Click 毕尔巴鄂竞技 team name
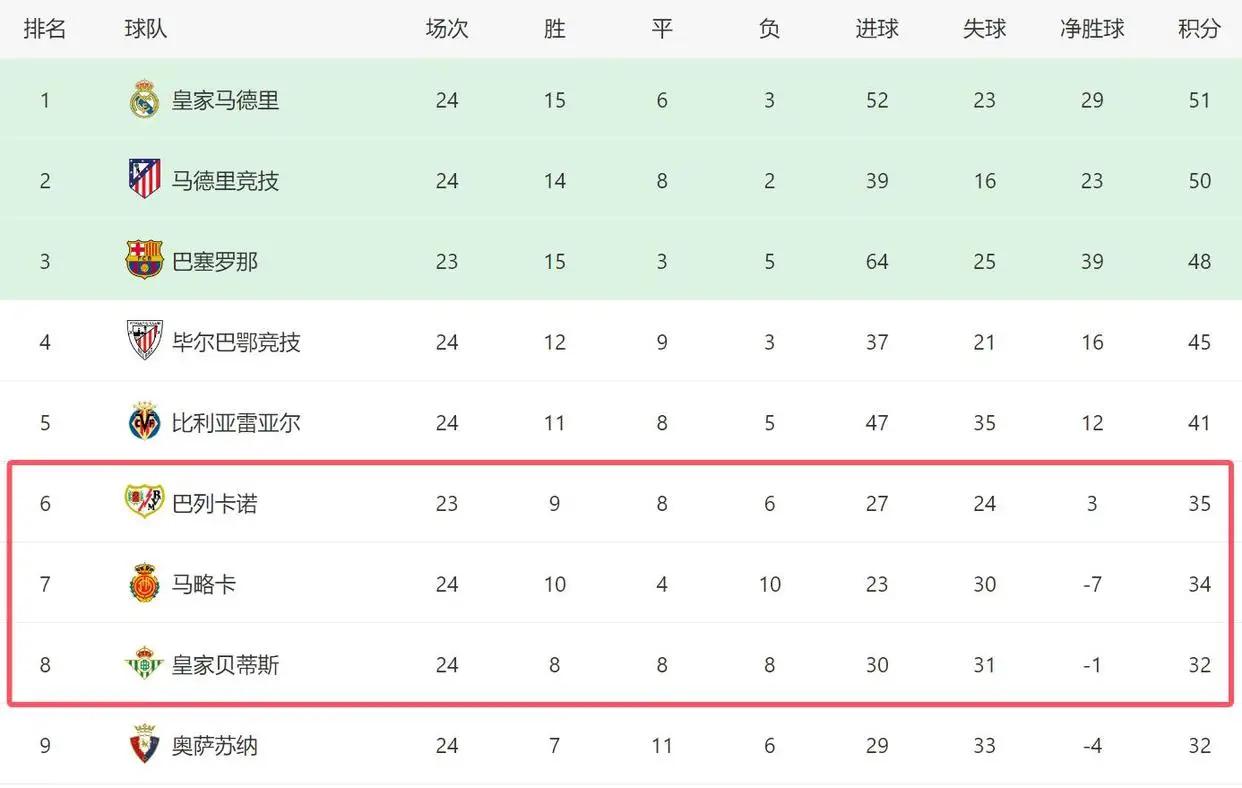The height and width of the screenshot is (788, 1242). pyautogui.click(x=236, y=342)
